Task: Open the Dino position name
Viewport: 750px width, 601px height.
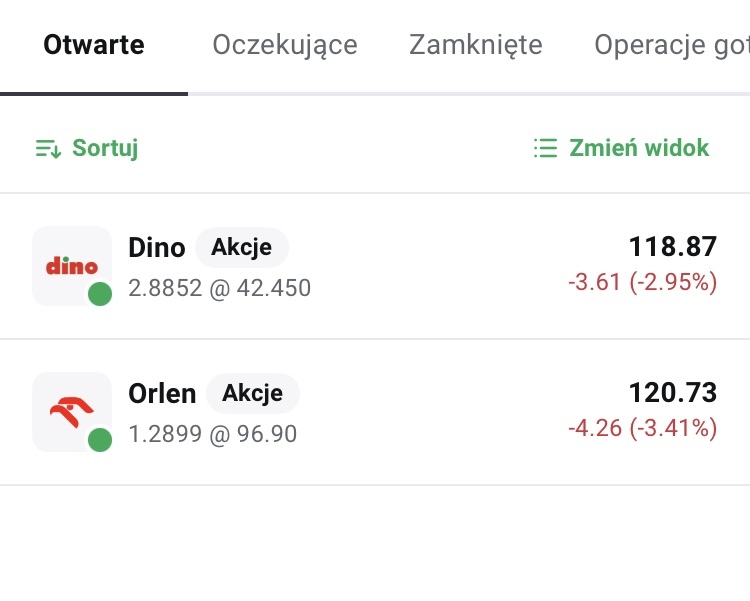Action: coord(157,247)
